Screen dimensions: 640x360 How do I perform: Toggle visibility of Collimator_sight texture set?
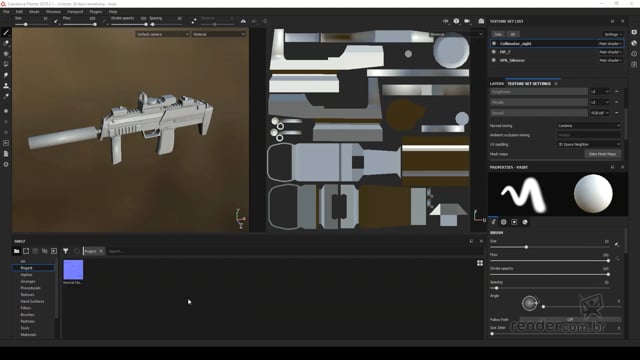[494, 43]
